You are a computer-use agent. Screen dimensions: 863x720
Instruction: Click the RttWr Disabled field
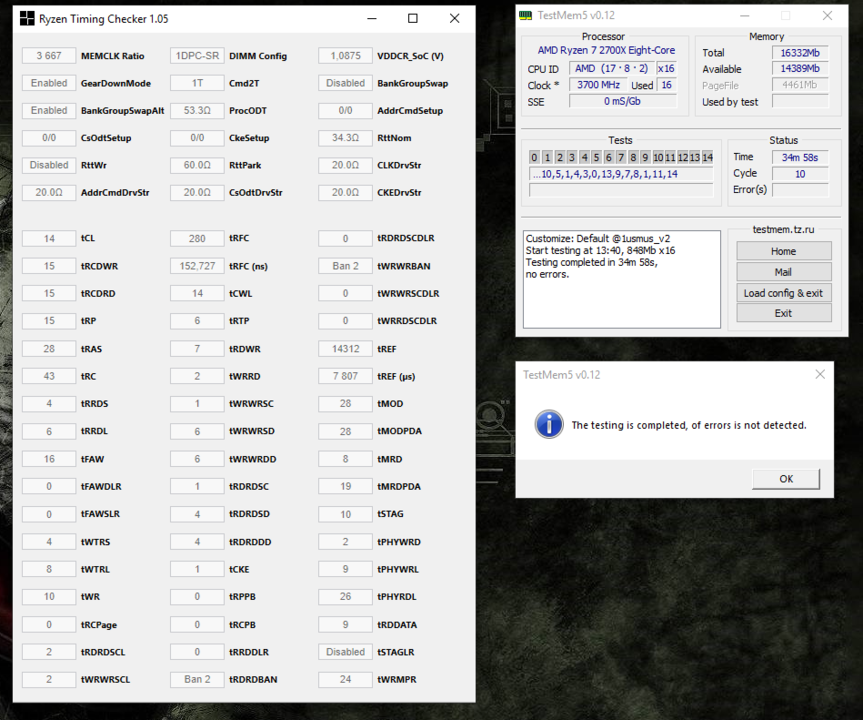[x=49, y=165]
